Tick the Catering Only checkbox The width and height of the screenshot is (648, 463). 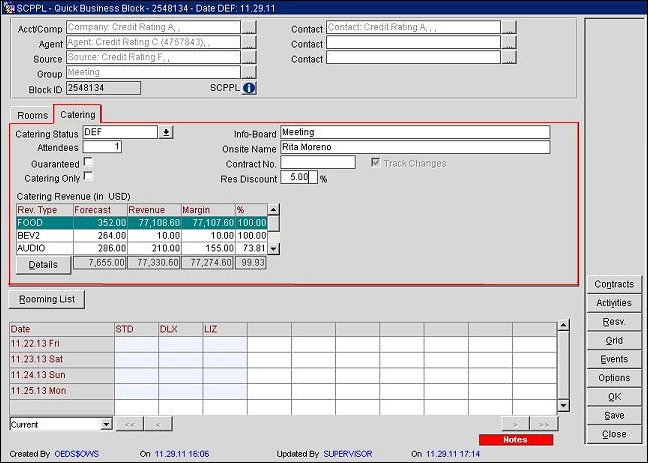pyautogui.click(x=89, y=177)
